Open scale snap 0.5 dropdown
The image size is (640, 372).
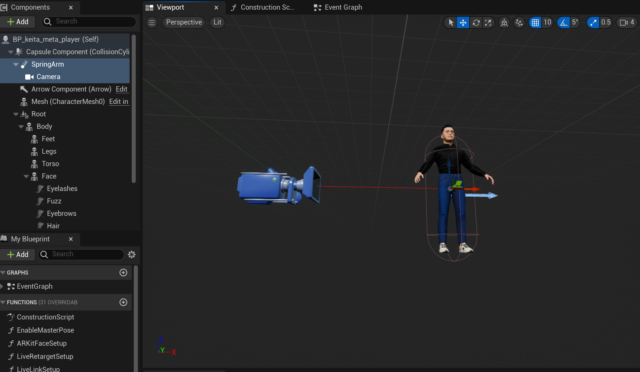[x=606, y=22]
